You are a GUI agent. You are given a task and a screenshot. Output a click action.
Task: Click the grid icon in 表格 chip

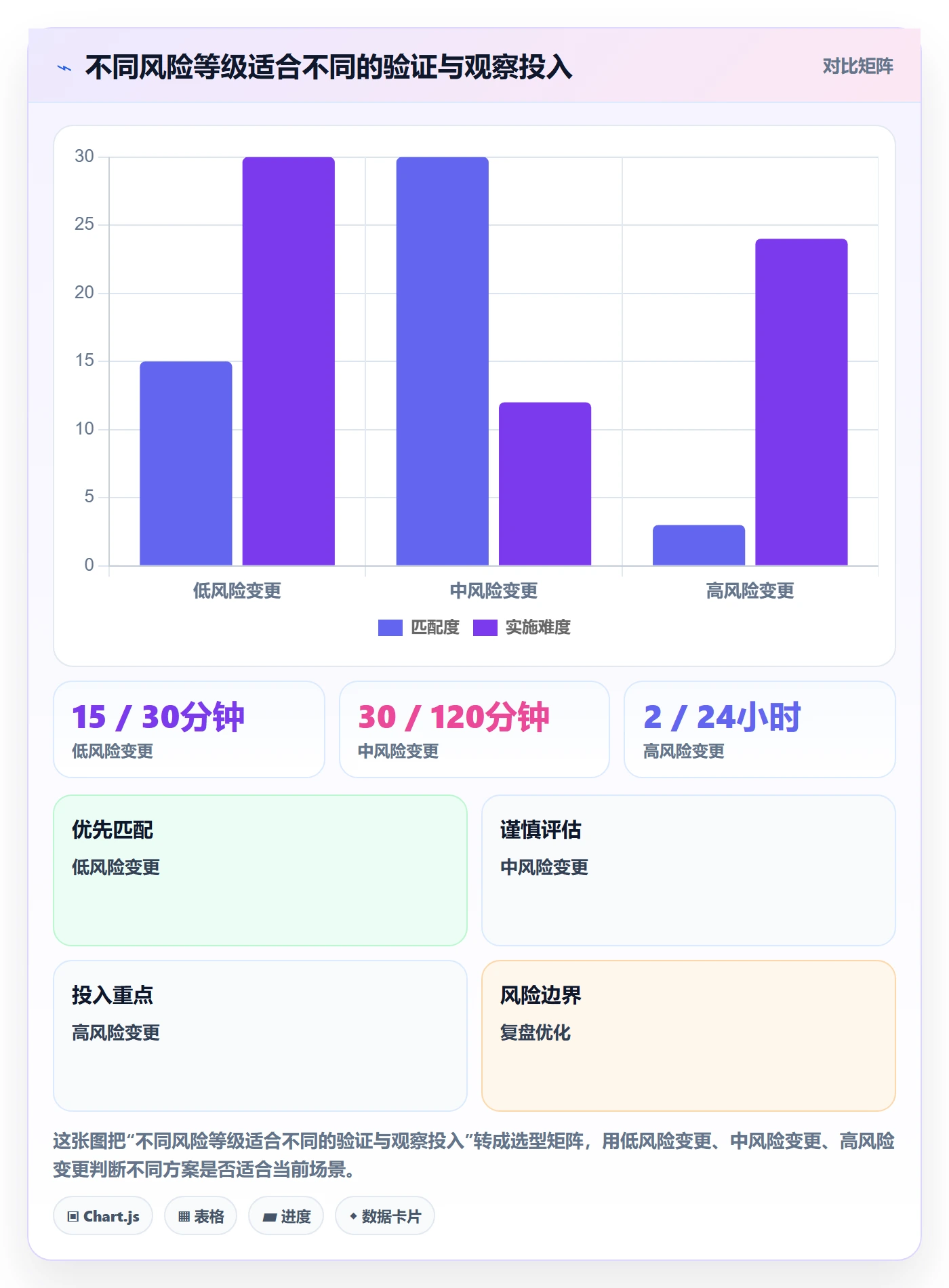click(x=184, y=1217)
